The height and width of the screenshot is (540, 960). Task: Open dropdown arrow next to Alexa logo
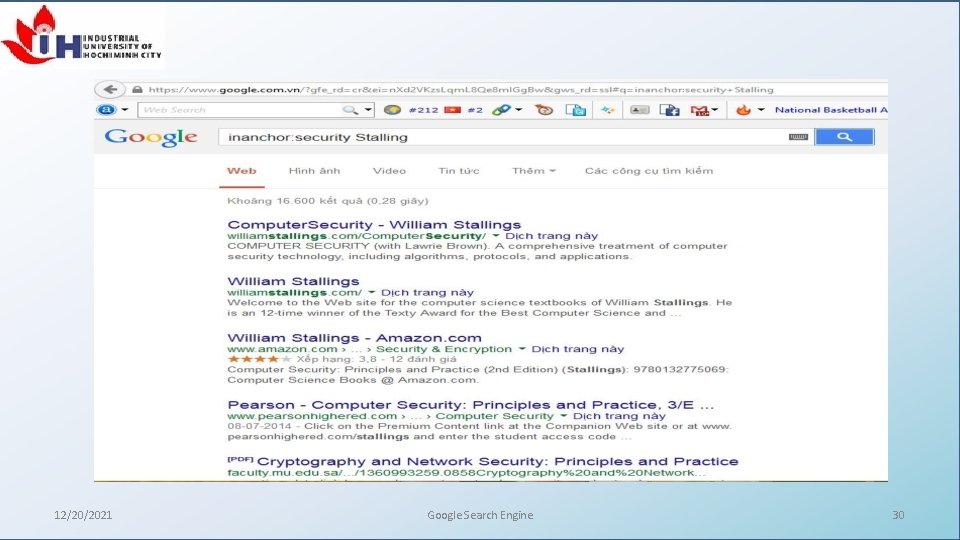click(x=125, y=110)
